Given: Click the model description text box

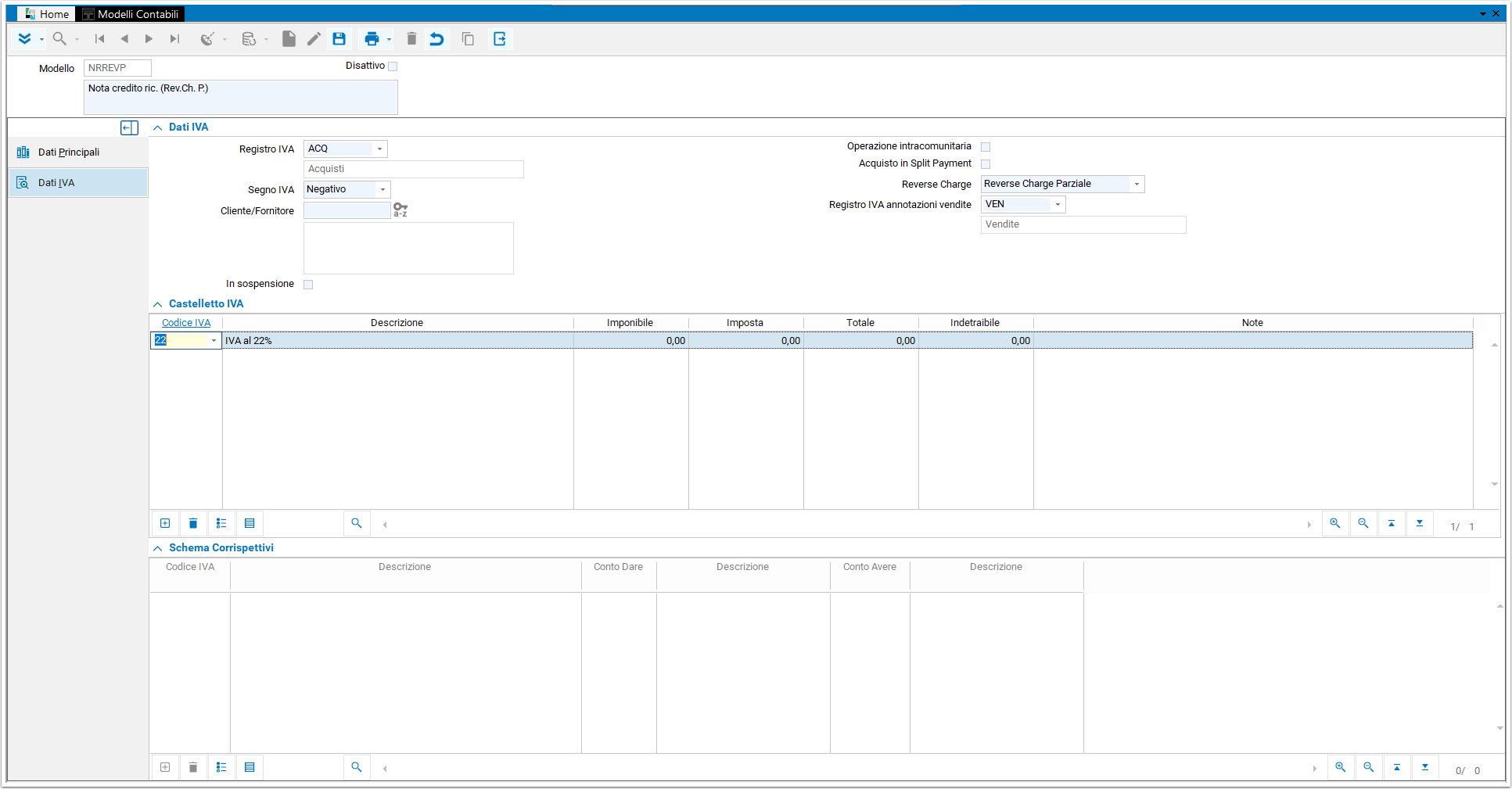Looking at the screenshot, I should click(241, 98).
